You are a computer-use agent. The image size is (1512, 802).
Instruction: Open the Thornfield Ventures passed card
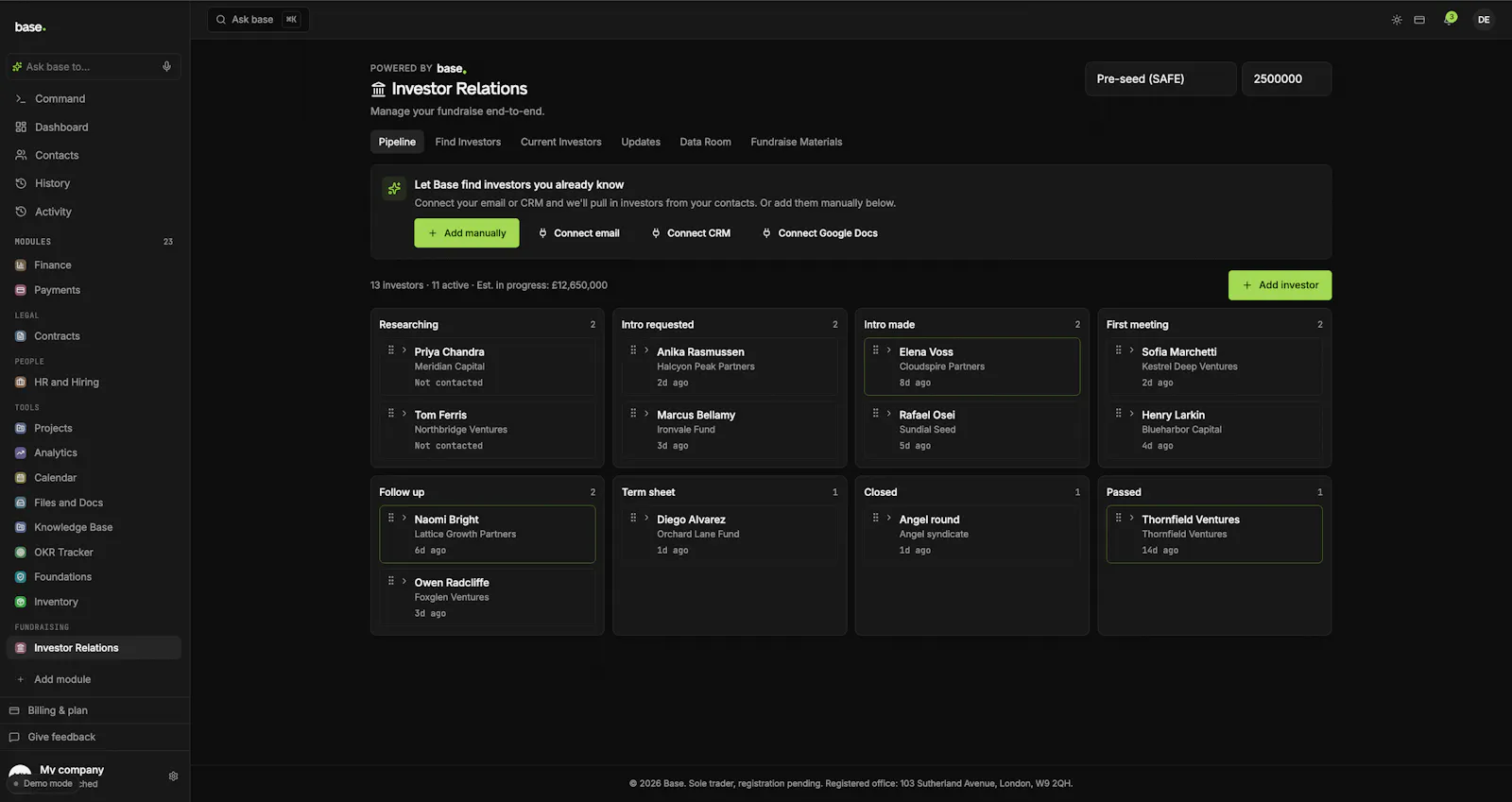coord(1214,535)
